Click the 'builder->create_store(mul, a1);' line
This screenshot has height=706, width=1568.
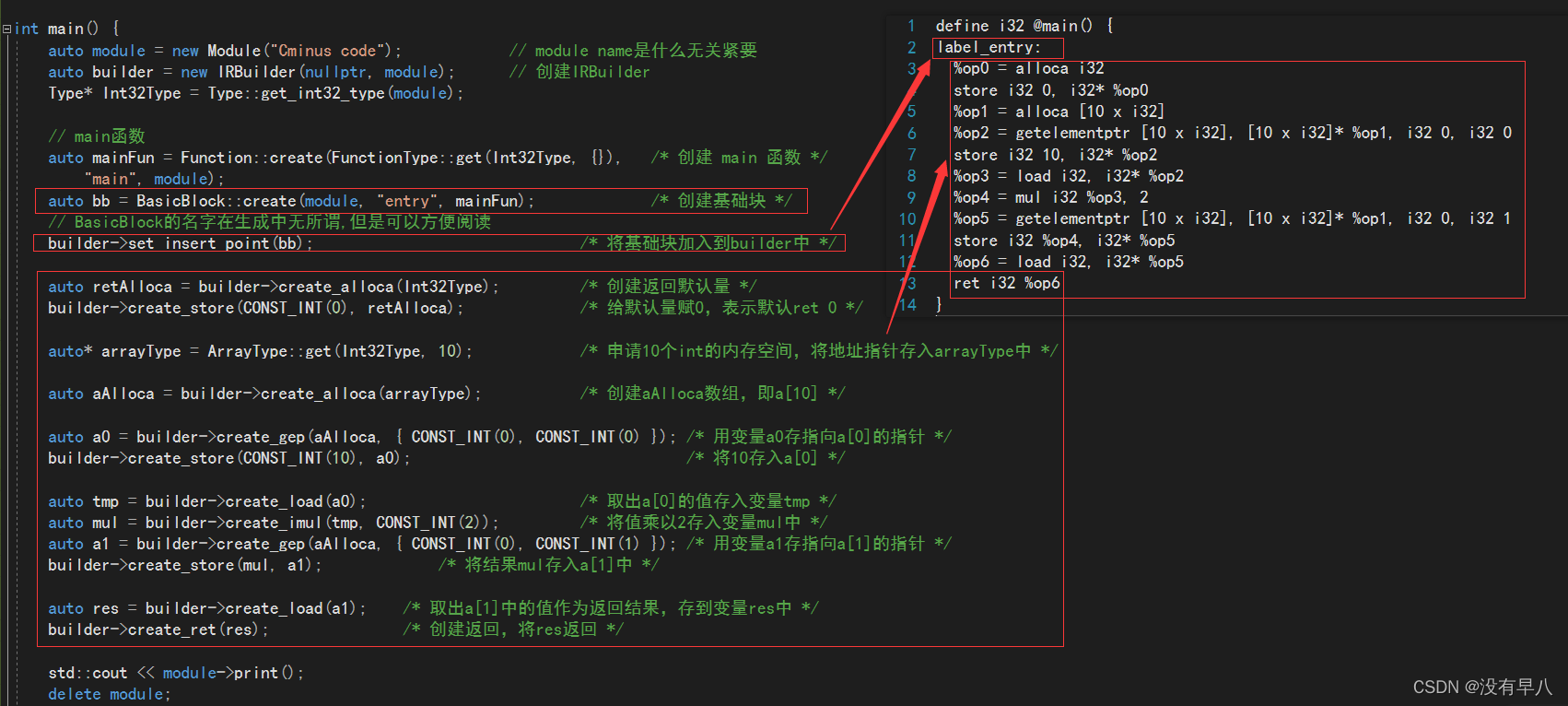(x=185, y=565)
